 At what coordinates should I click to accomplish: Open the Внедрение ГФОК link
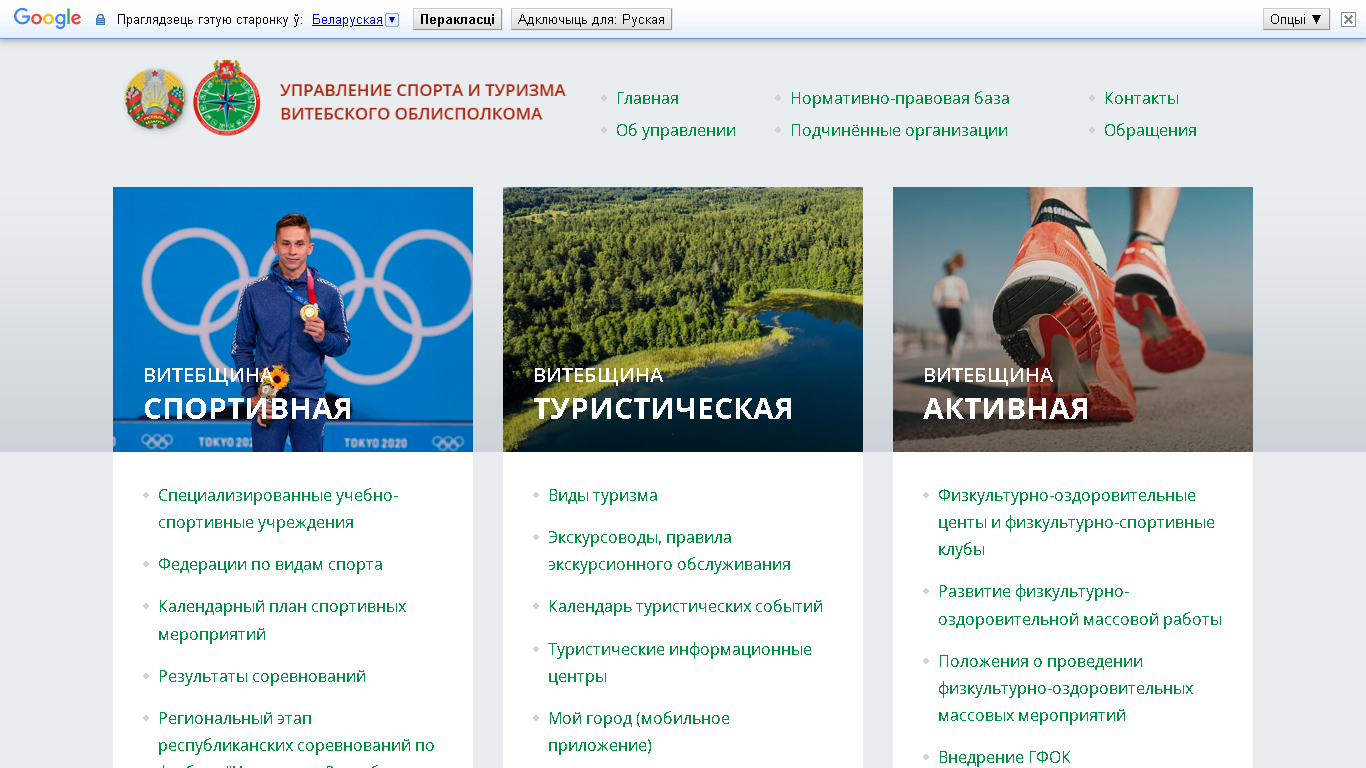(1004, 757)
